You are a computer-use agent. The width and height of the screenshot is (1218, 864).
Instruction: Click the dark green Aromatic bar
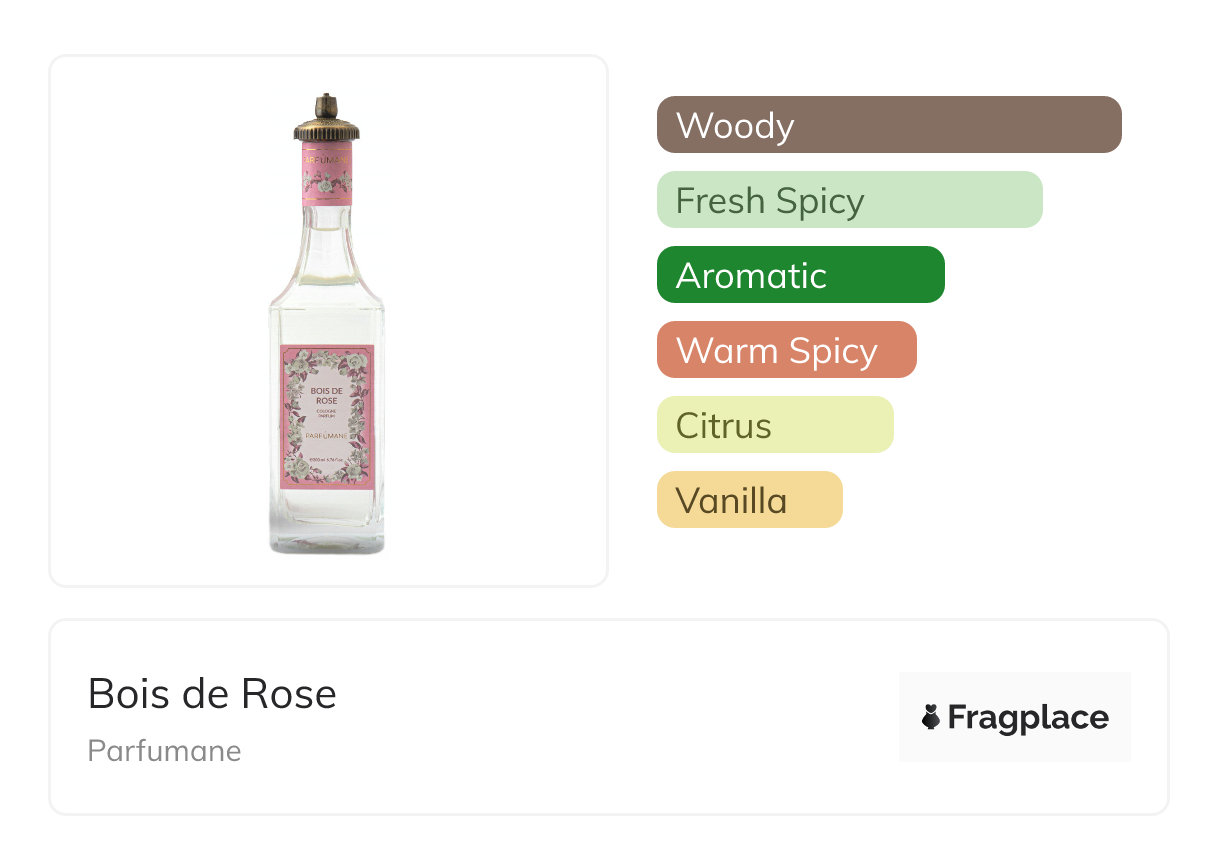800,275
